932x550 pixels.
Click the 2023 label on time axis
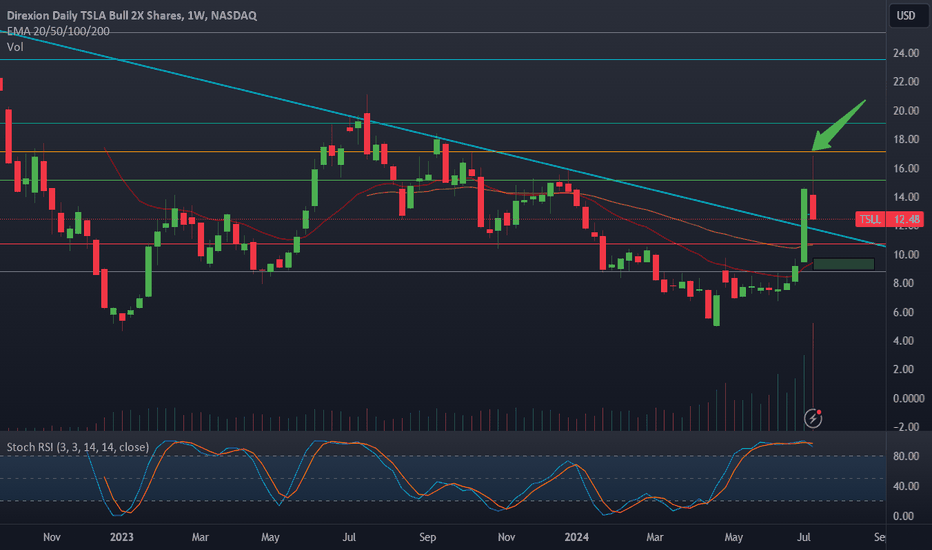click(x=122, y=537)
